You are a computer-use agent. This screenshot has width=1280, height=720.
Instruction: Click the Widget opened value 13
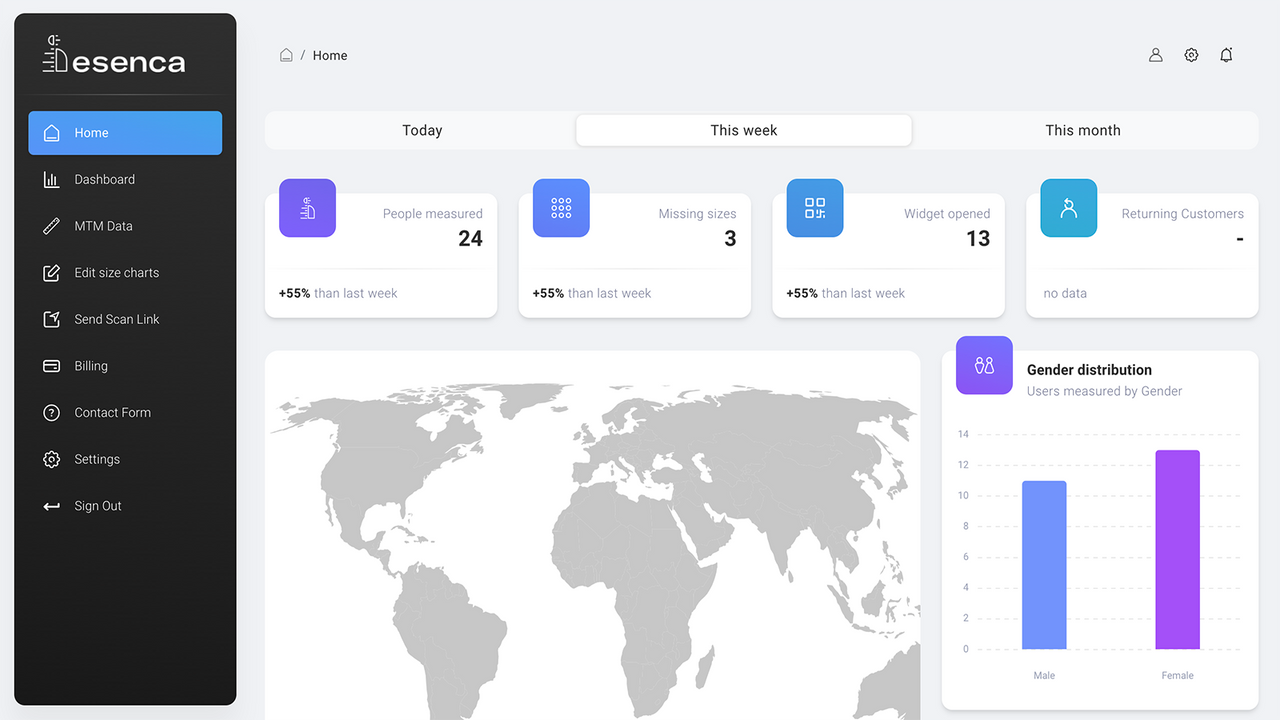point(978,238)
